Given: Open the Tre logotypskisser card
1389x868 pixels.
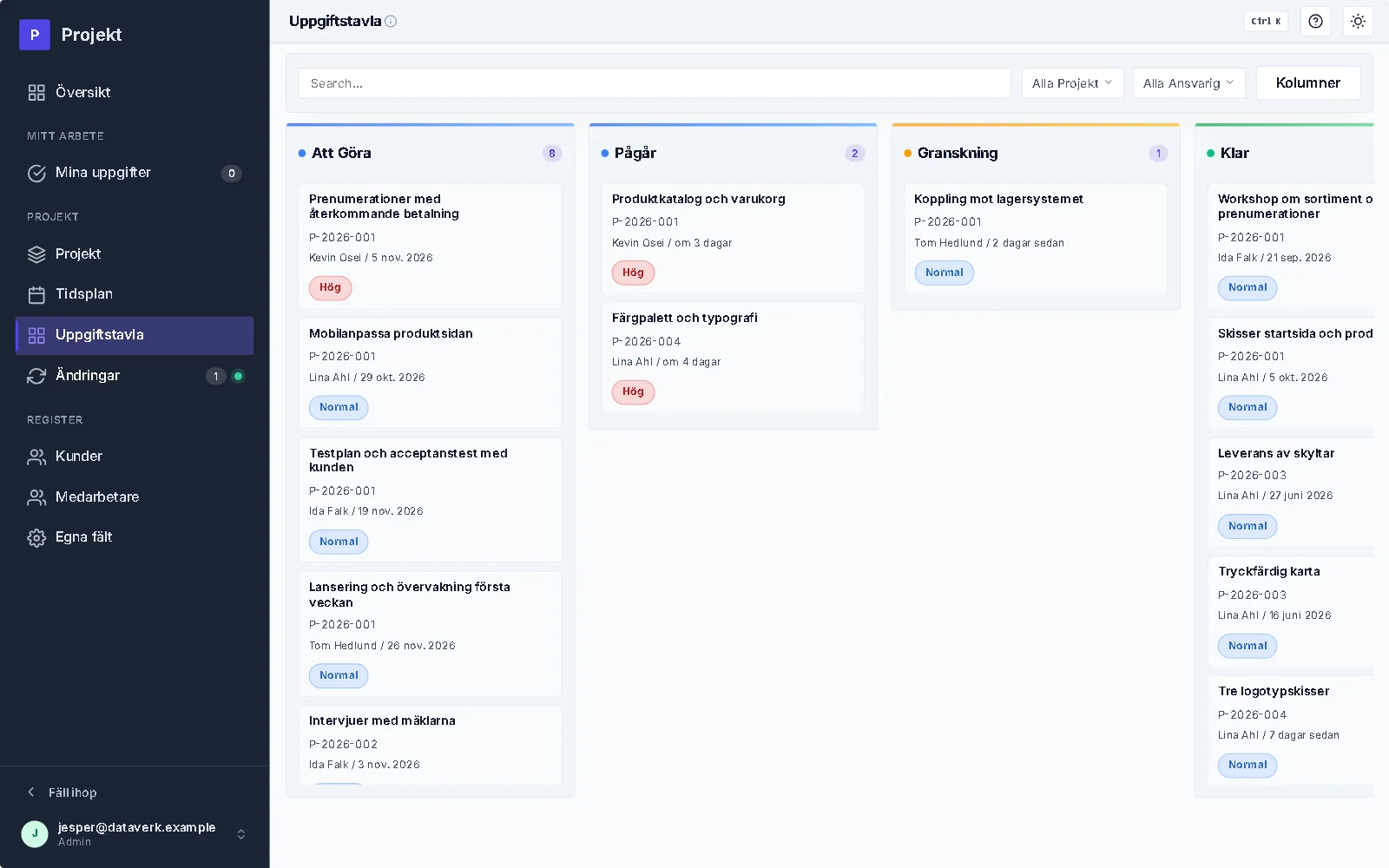Looking at the screenshot, I should 1291,731.
